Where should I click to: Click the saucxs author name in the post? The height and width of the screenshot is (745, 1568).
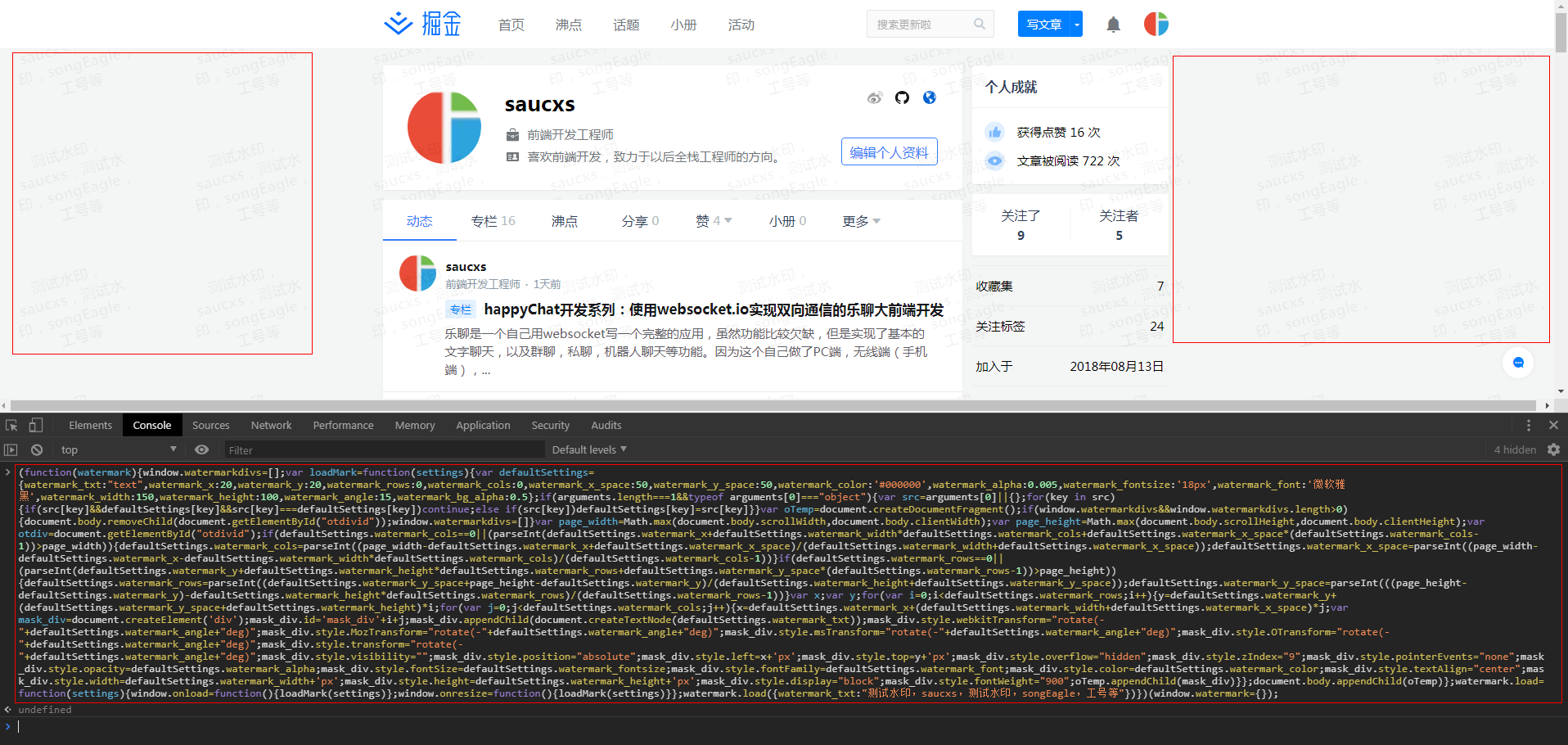(466, 267)
